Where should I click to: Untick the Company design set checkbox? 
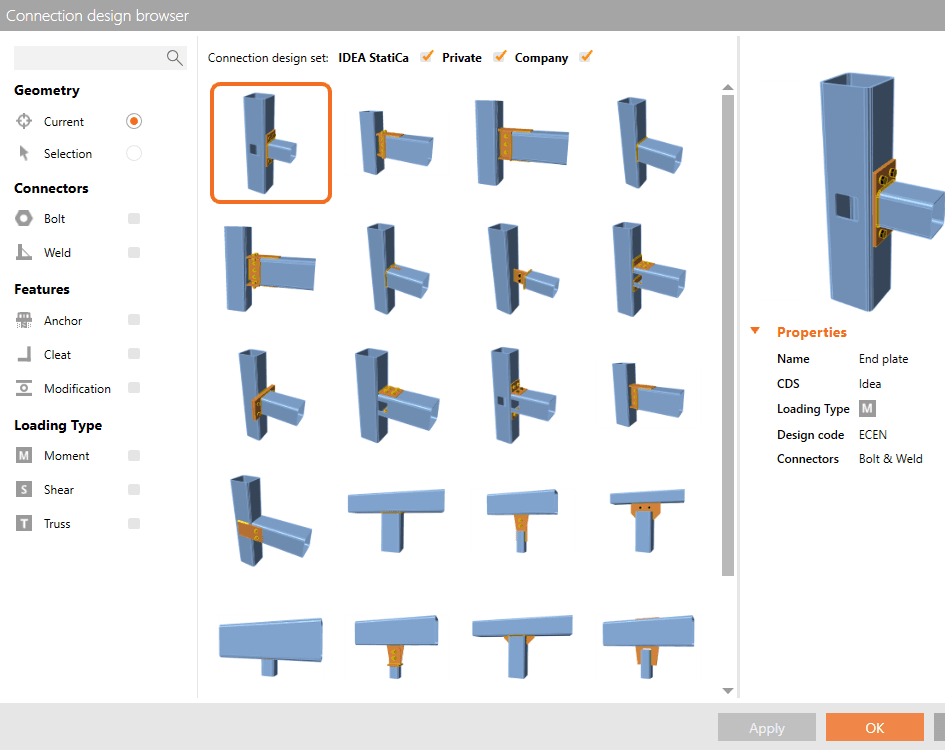(586, 57)
